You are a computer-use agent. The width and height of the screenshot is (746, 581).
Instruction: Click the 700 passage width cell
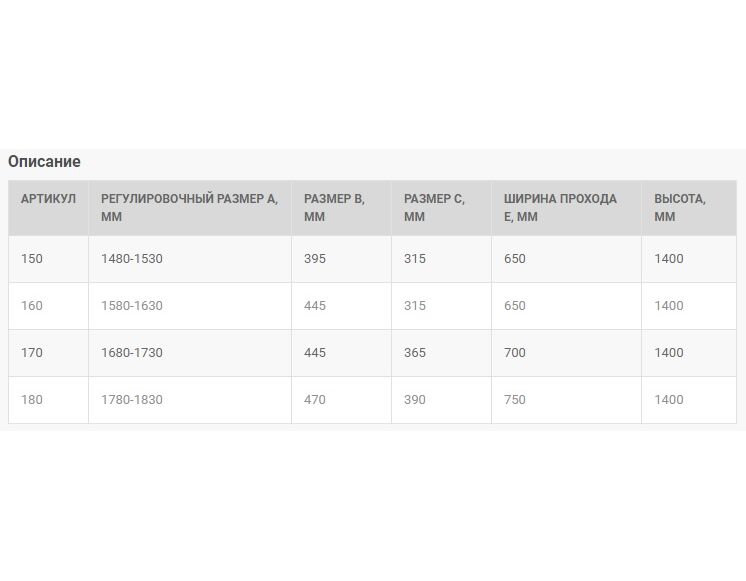click(x=567, y=353)
